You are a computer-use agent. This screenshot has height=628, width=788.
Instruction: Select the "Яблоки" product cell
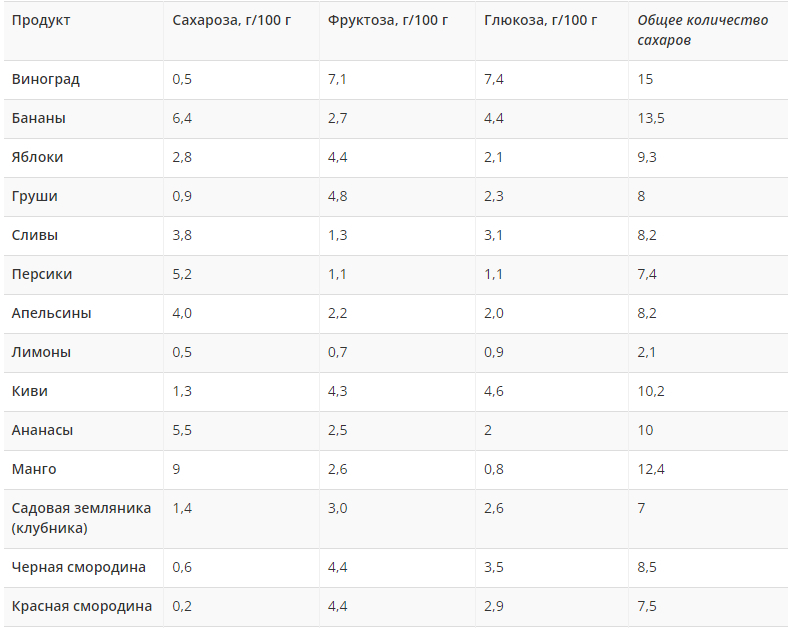(x=38, y=157)
